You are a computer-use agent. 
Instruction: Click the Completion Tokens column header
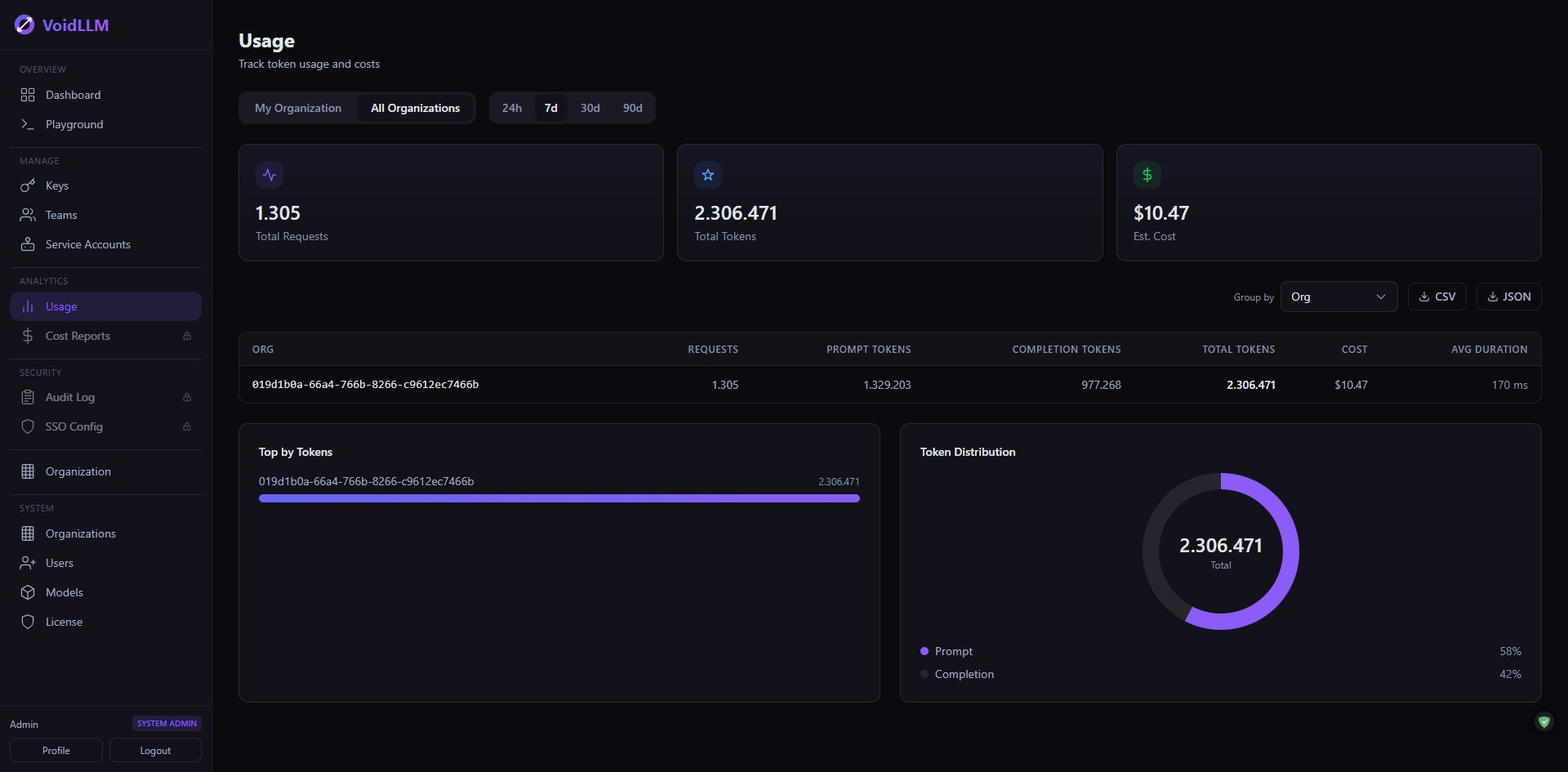tap(1067, 349)
